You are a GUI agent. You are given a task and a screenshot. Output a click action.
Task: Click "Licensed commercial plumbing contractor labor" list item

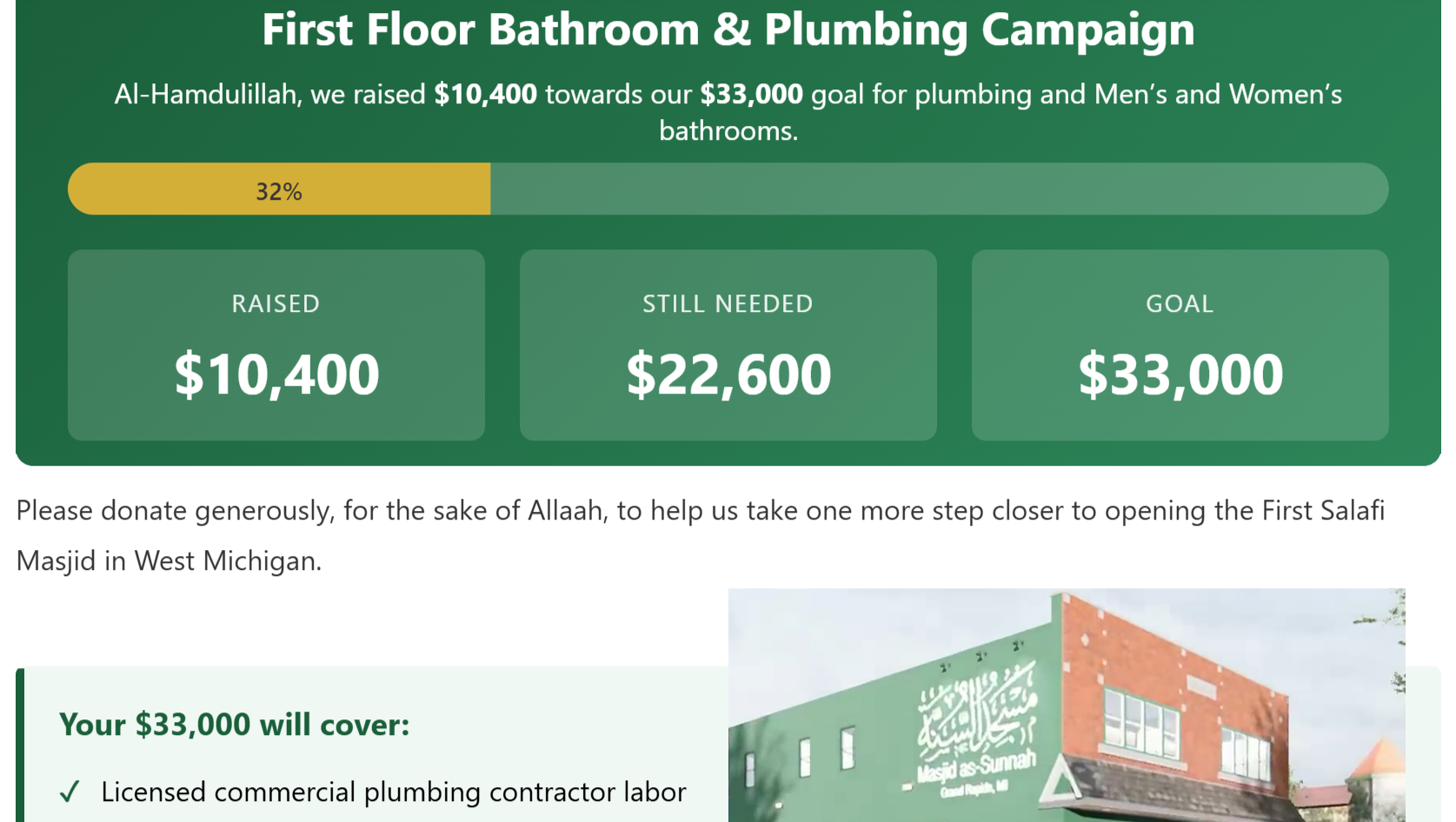pyautogui.click(x=393, y=792)
